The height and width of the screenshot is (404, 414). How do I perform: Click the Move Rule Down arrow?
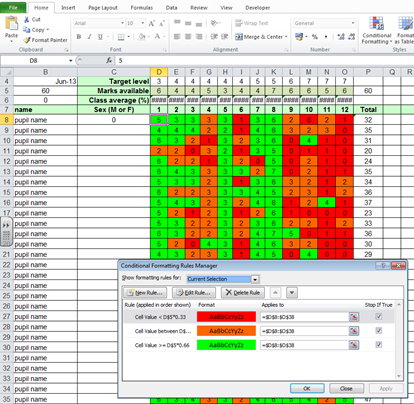pyautogui.click(x=292, y=293)
